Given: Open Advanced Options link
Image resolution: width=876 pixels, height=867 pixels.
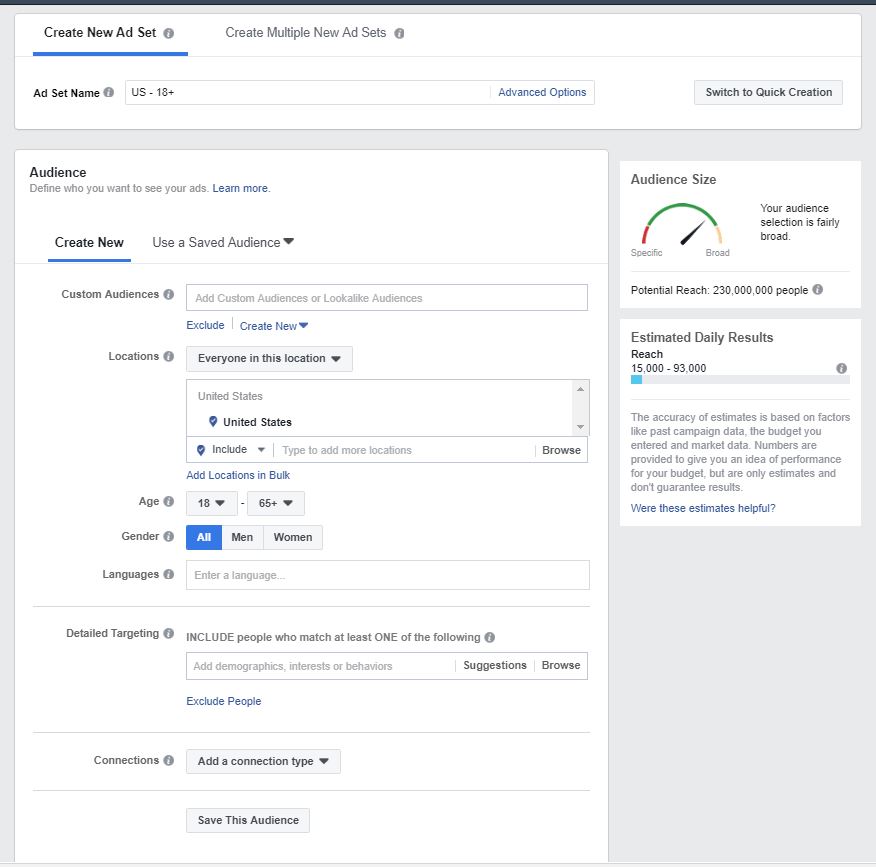Looking at the screenshot, I should (x=542, y=93).
